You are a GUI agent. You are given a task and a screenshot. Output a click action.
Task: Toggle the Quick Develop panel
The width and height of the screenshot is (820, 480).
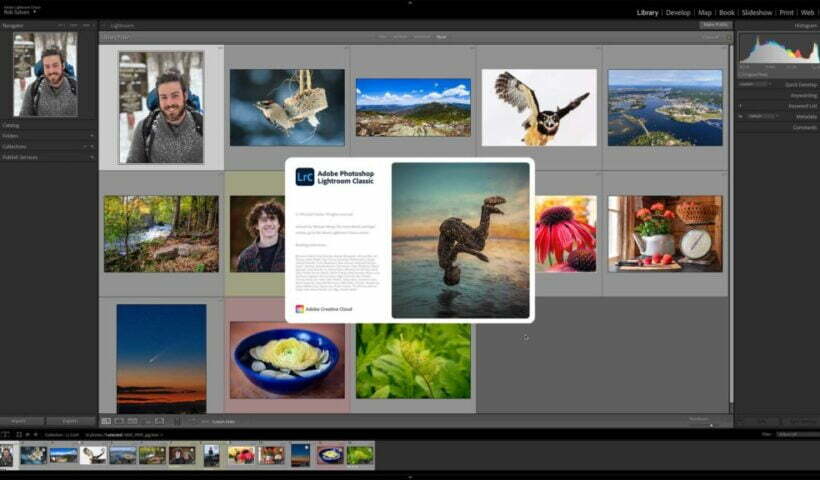pyautogui.click(x=800, y=84)
